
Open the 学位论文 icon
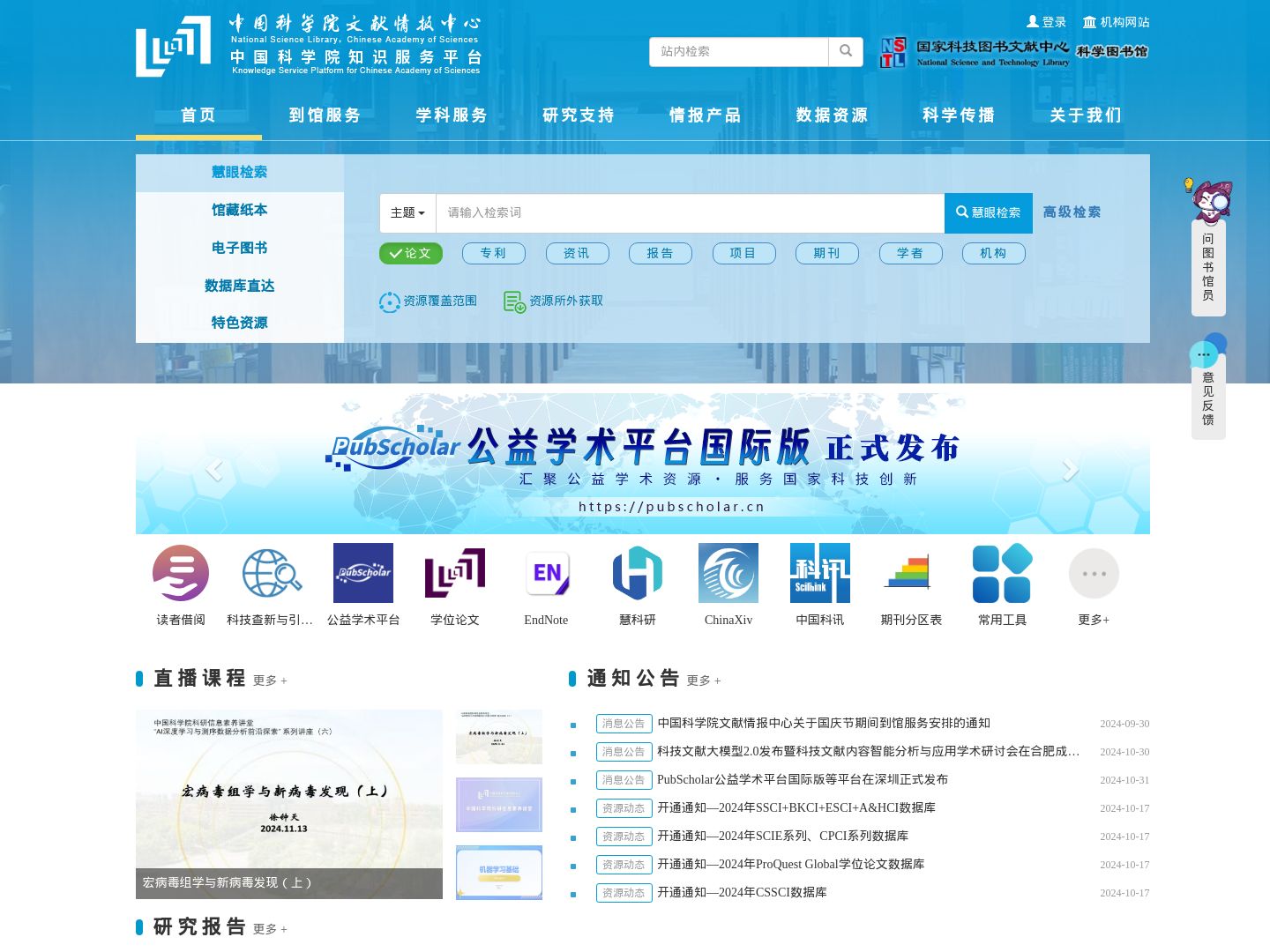455,573
